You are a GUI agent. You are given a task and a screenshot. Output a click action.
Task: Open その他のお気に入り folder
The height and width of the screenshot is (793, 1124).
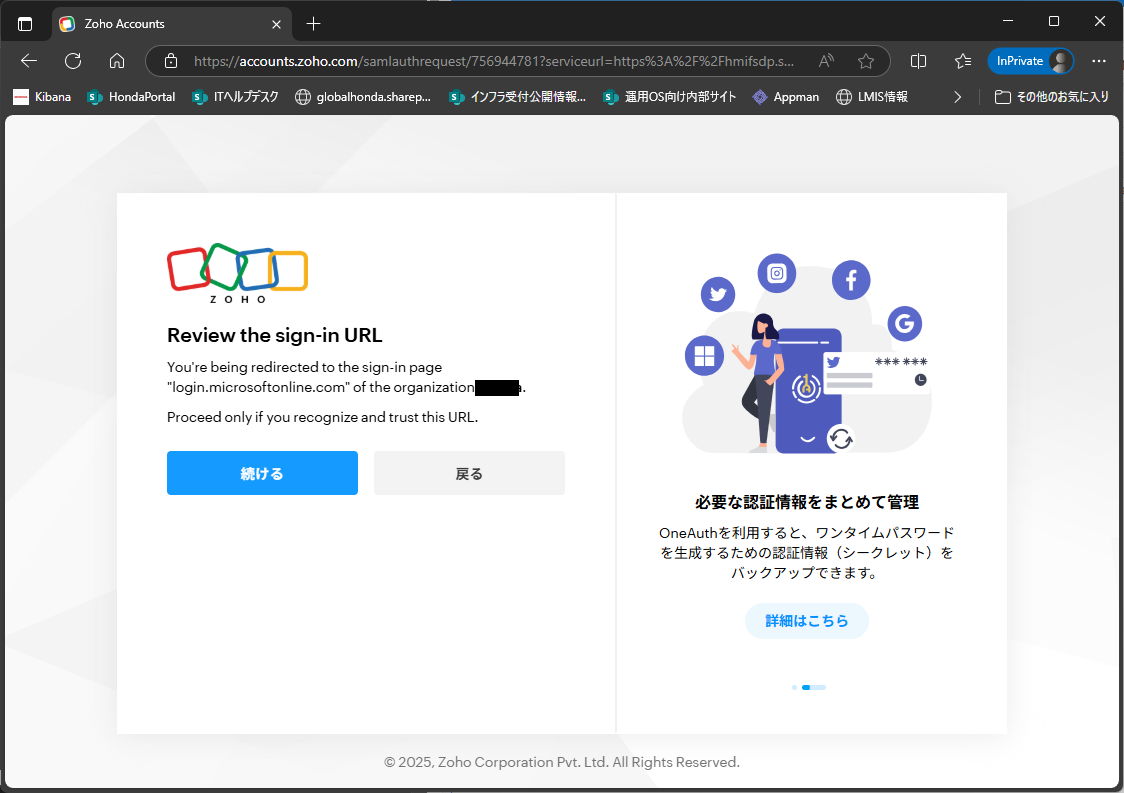click(1052, 97)
